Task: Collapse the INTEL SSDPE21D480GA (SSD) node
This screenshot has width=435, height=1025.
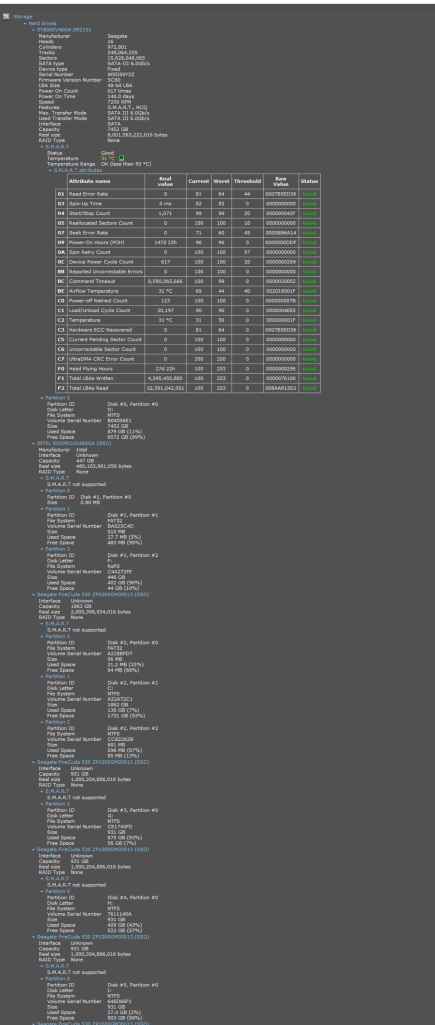Action: coord(33,443)
